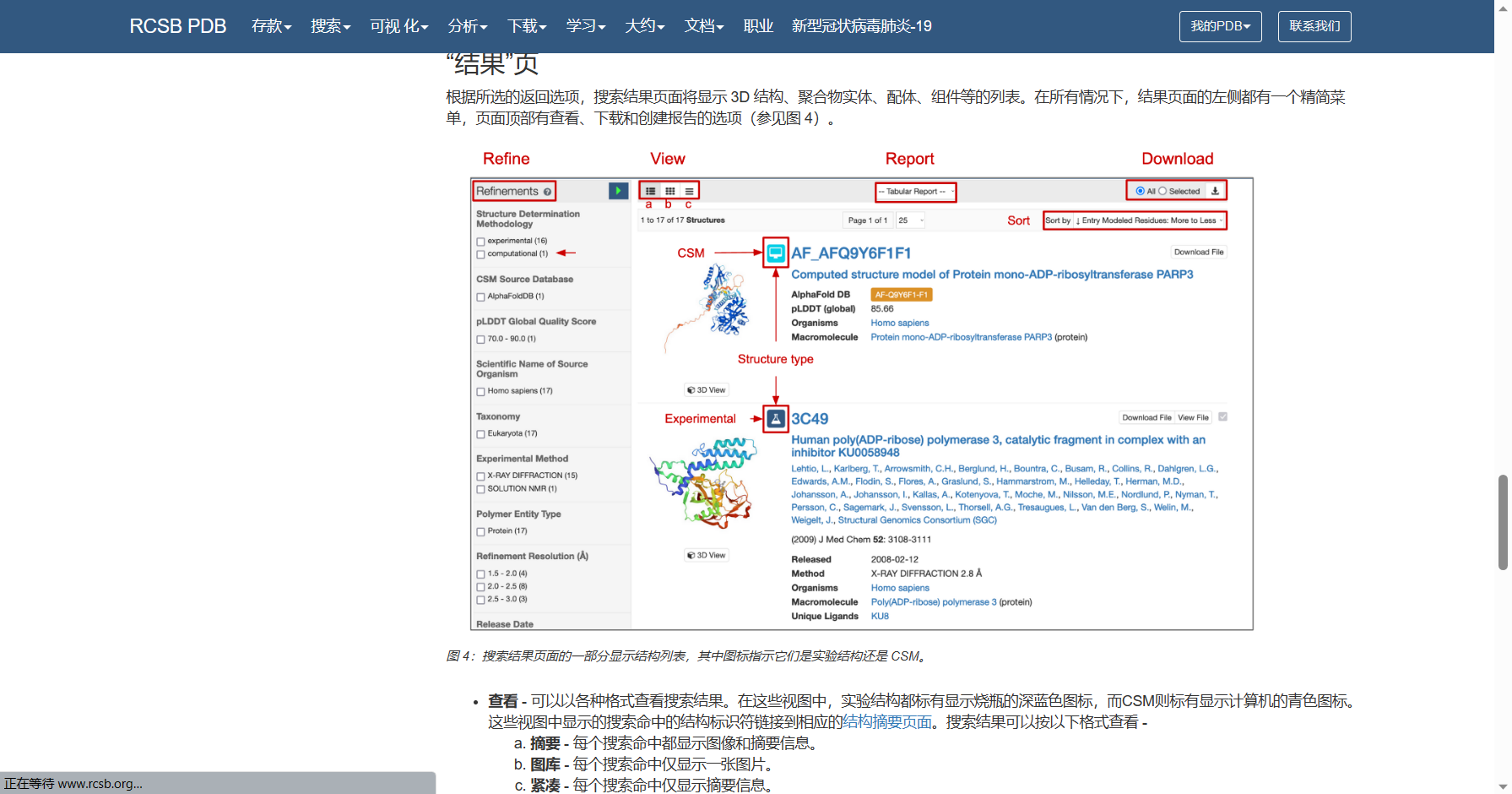Click the 联系我们 button
The image size is (1512, 794).
(x=1314, y=26)
